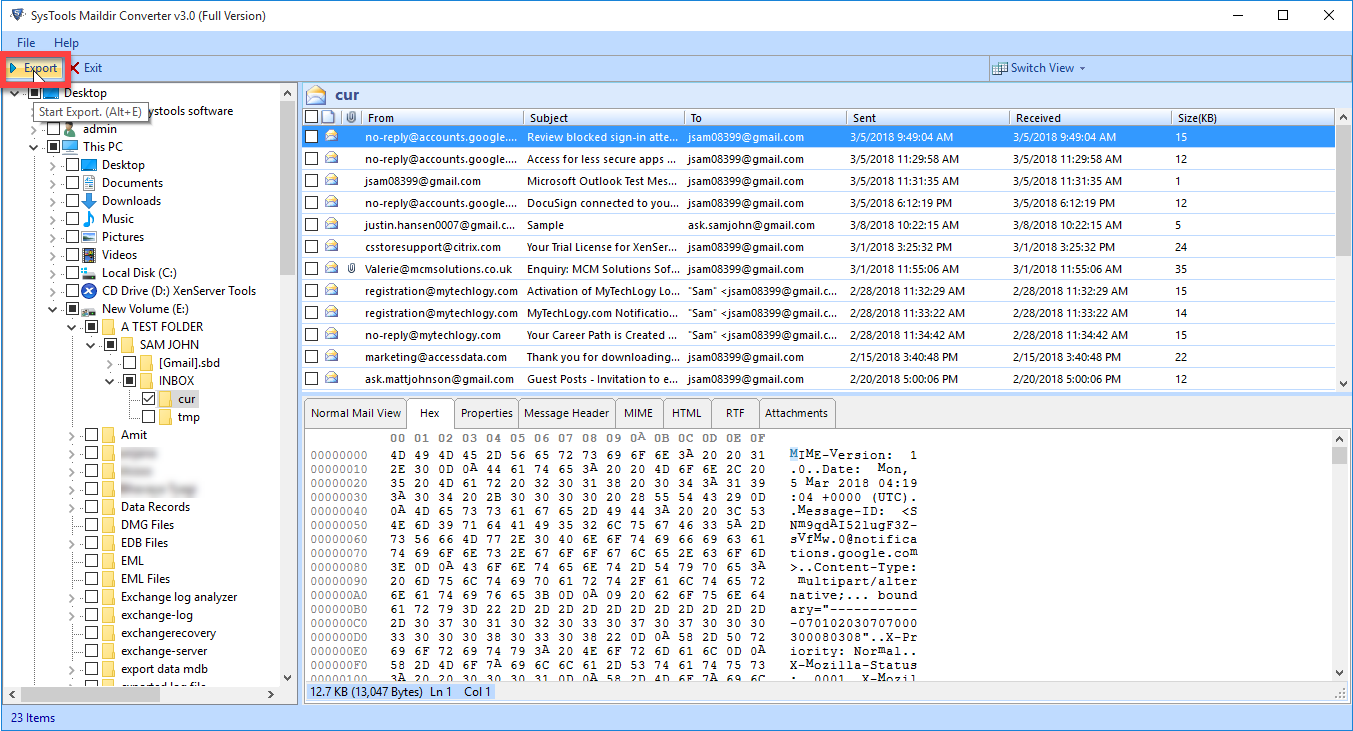
Task: Open the Properties tab
Action: 487,413
